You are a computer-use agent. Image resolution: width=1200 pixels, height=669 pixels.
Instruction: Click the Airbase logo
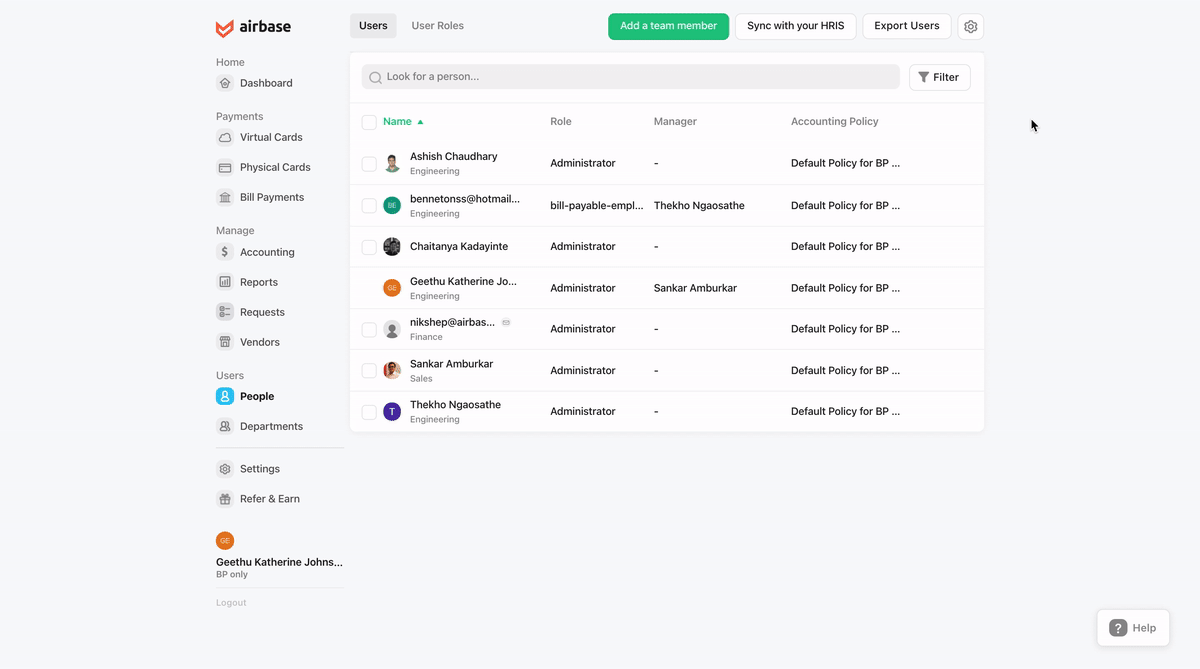point(253,27)
